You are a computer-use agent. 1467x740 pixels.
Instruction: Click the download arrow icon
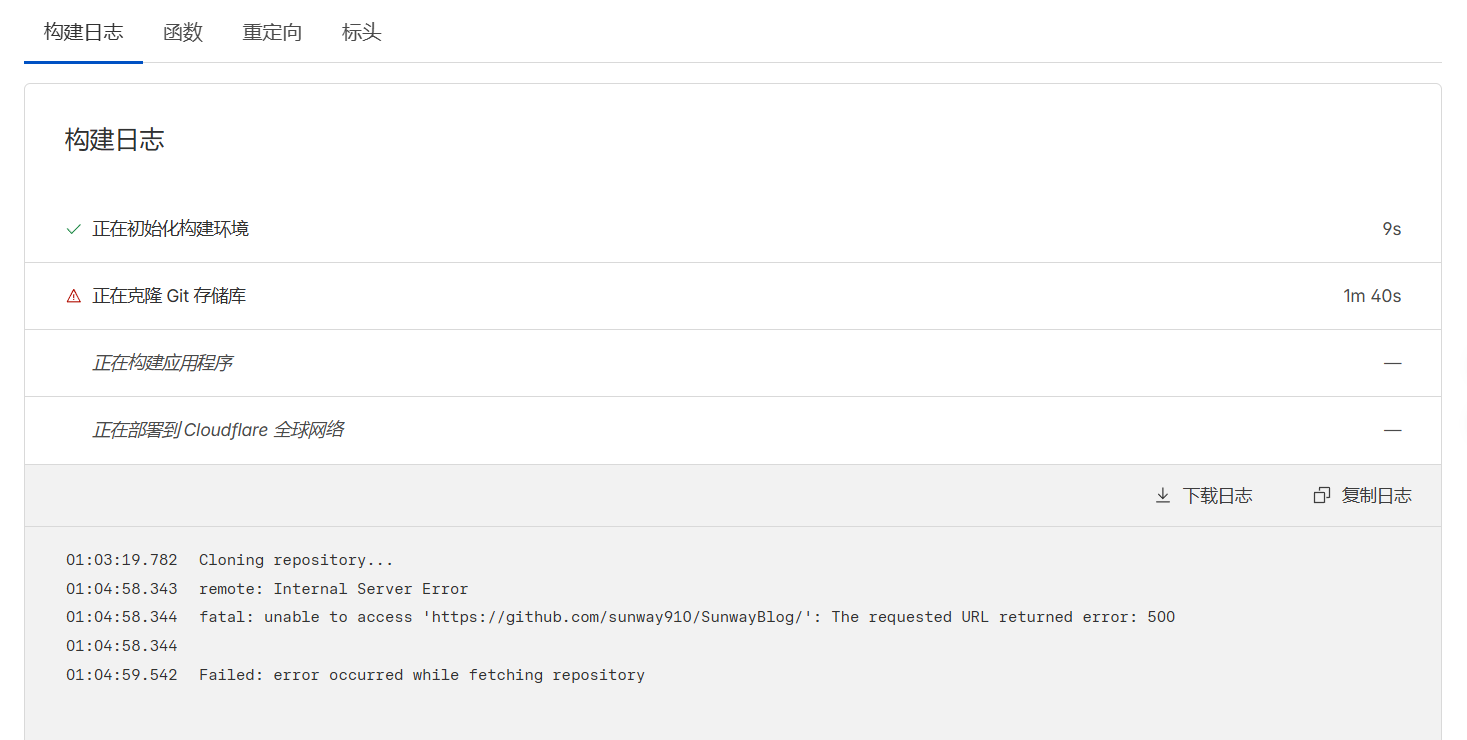pyautogui.click(x=1162, y=496)
